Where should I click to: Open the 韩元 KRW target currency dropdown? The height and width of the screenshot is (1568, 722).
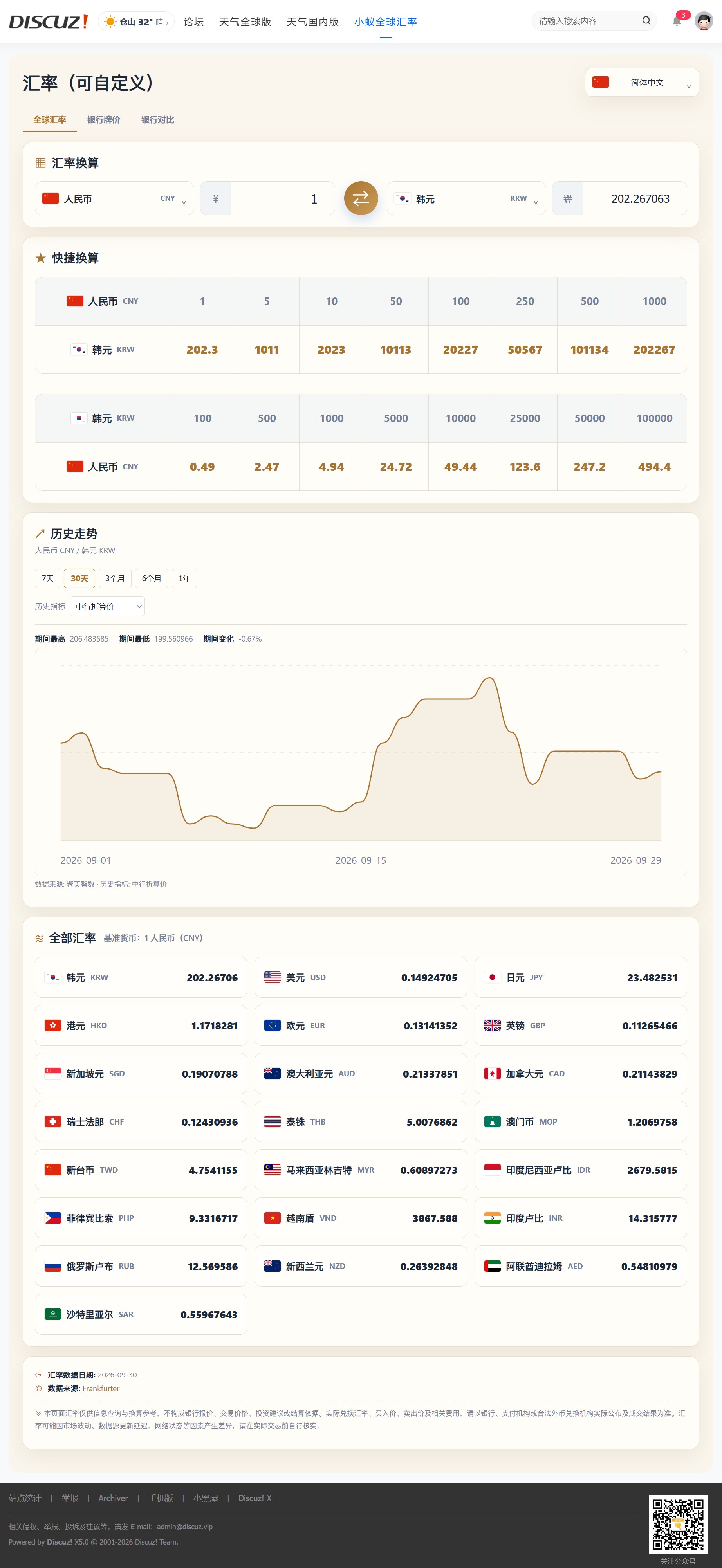pos(466,198)
